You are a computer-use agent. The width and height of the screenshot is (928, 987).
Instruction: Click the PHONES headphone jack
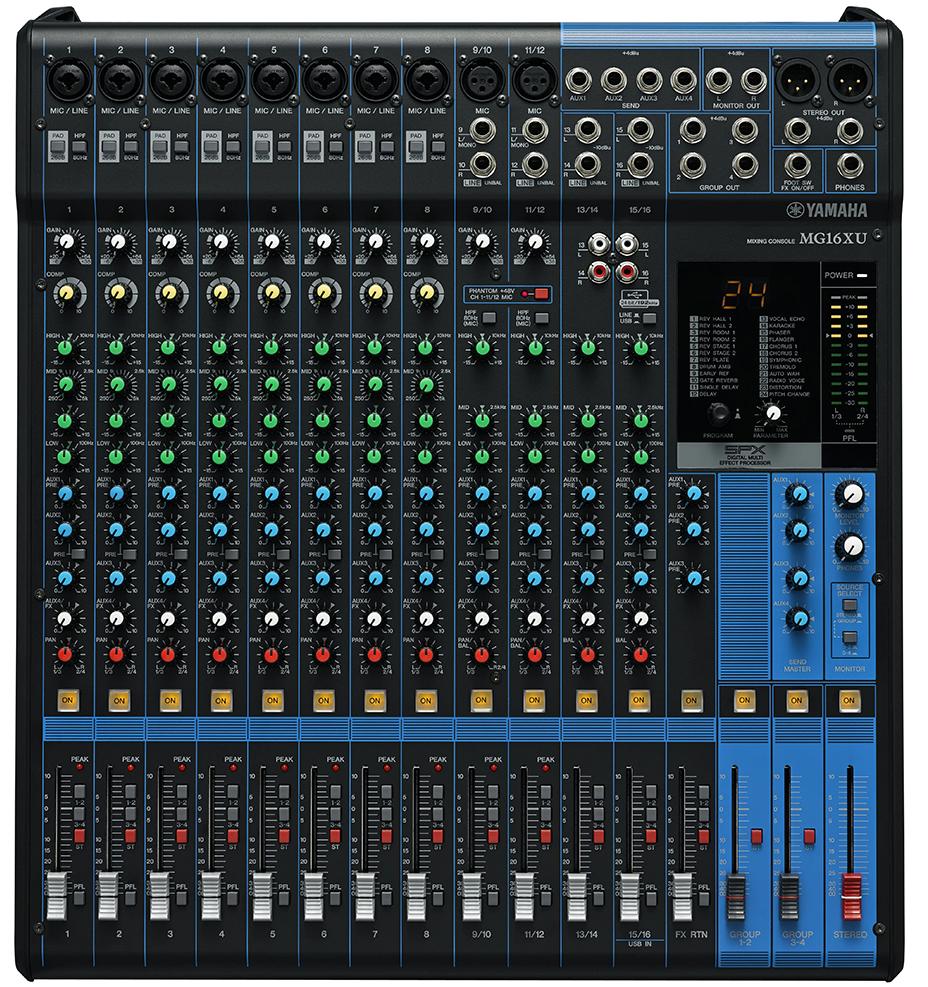851,165
